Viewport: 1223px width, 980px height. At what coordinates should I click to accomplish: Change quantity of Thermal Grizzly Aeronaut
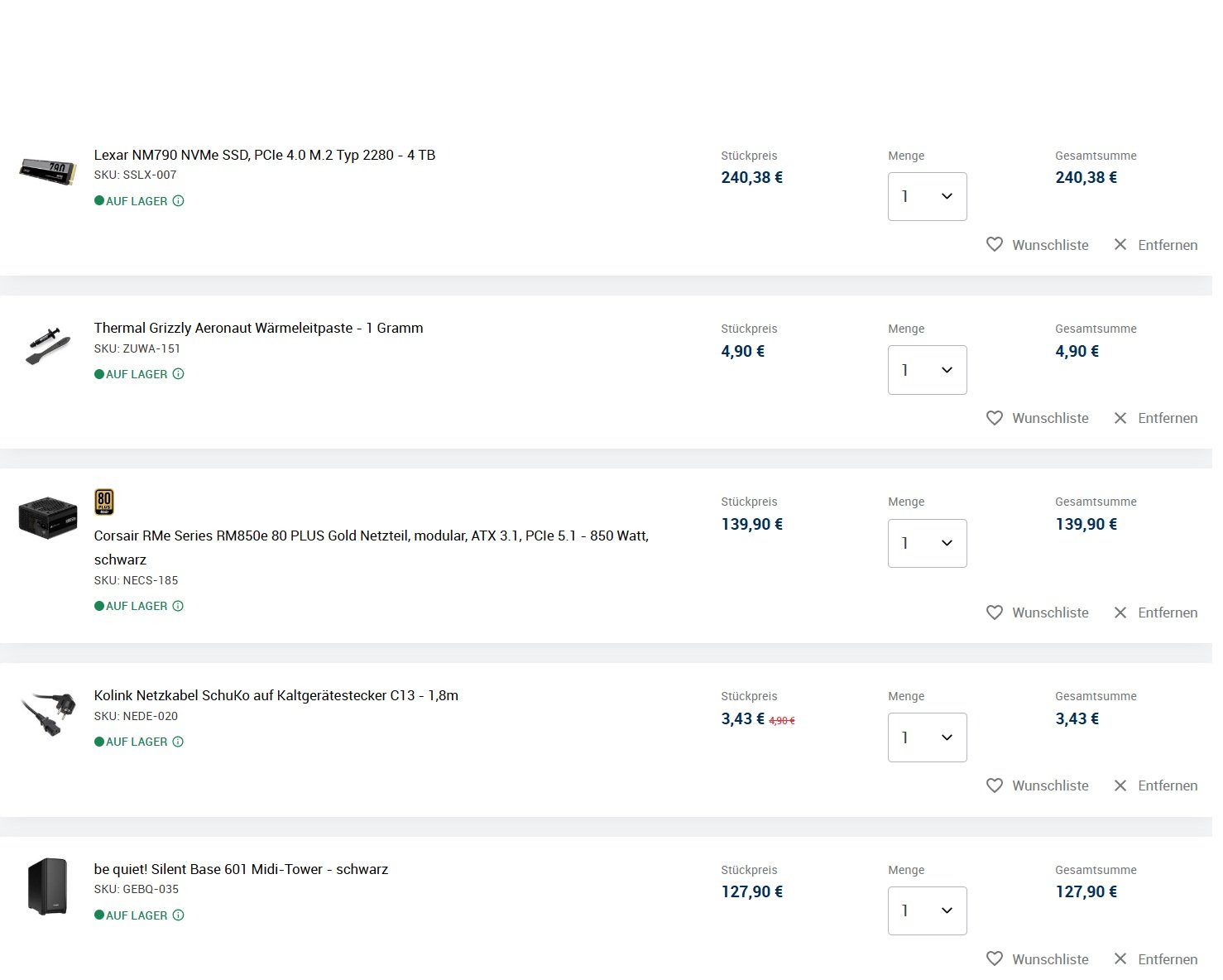click(927, 370)
